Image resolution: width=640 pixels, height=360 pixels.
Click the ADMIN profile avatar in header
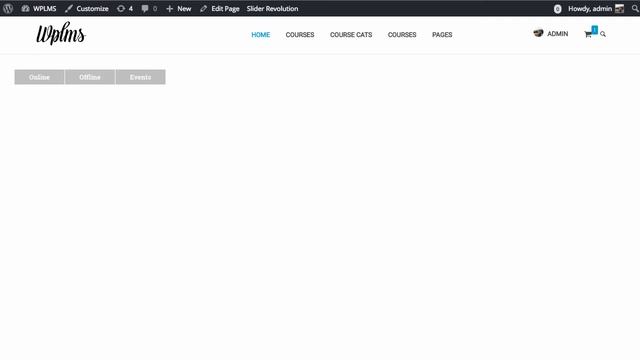click(x=538, y=33)
